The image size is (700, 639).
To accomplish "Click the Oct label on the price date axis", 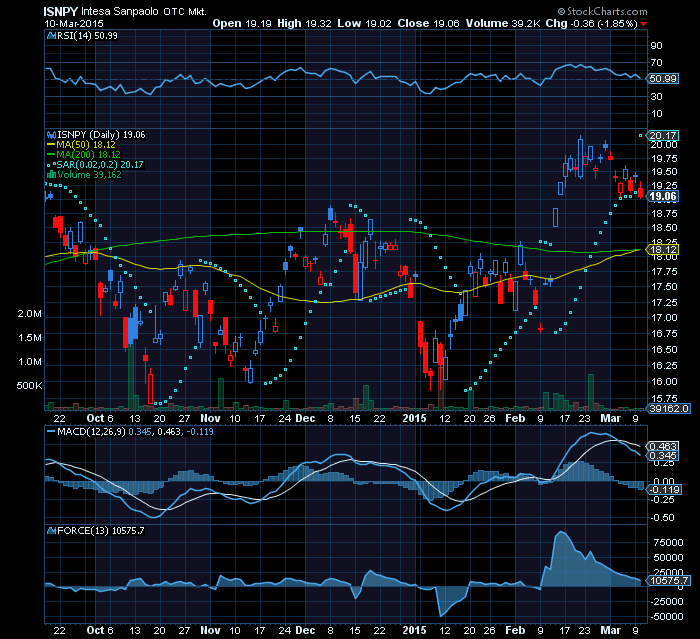I will 95,418.
